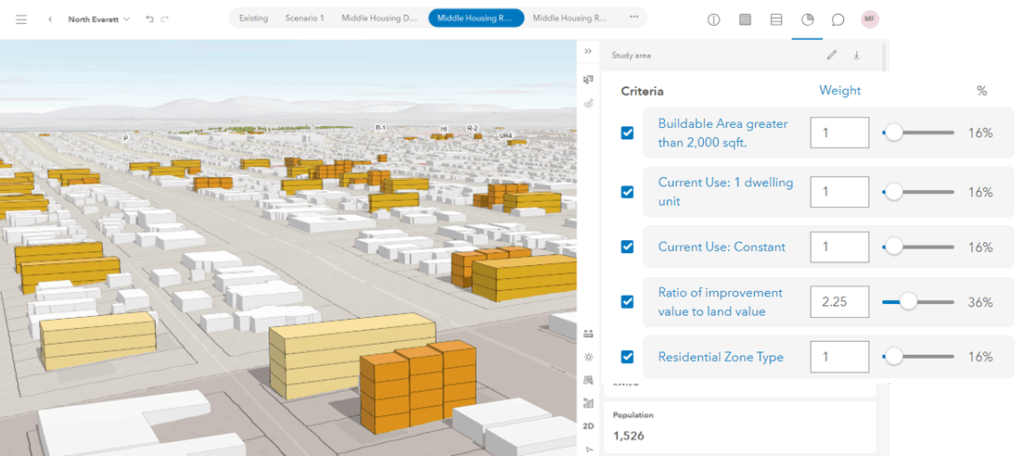Switch the map view to 2D
Screen dimensions: 1024x456
coord(589,425)
